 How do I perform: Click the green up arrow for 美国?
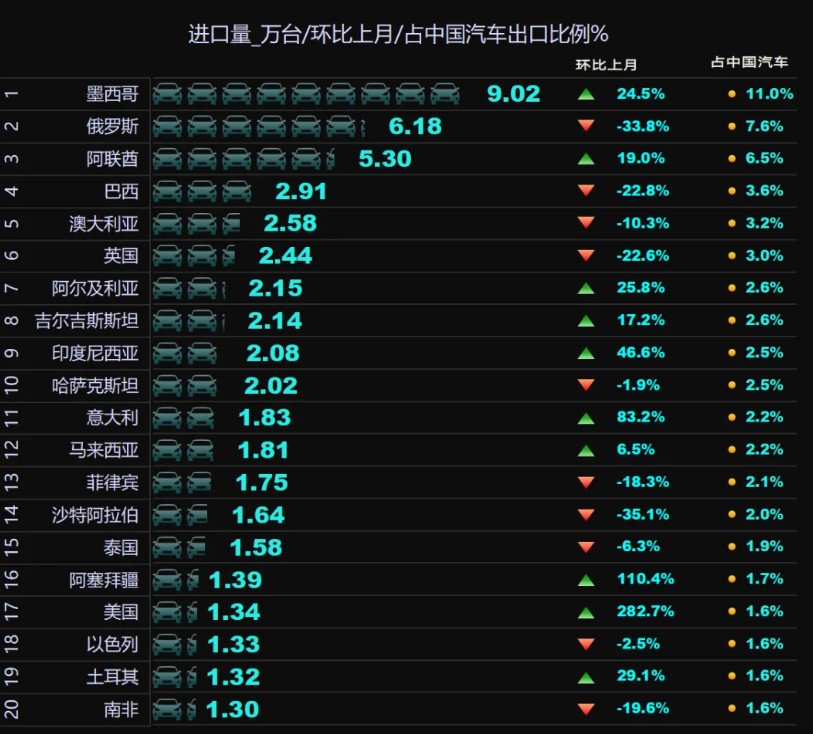coord(586,613)
